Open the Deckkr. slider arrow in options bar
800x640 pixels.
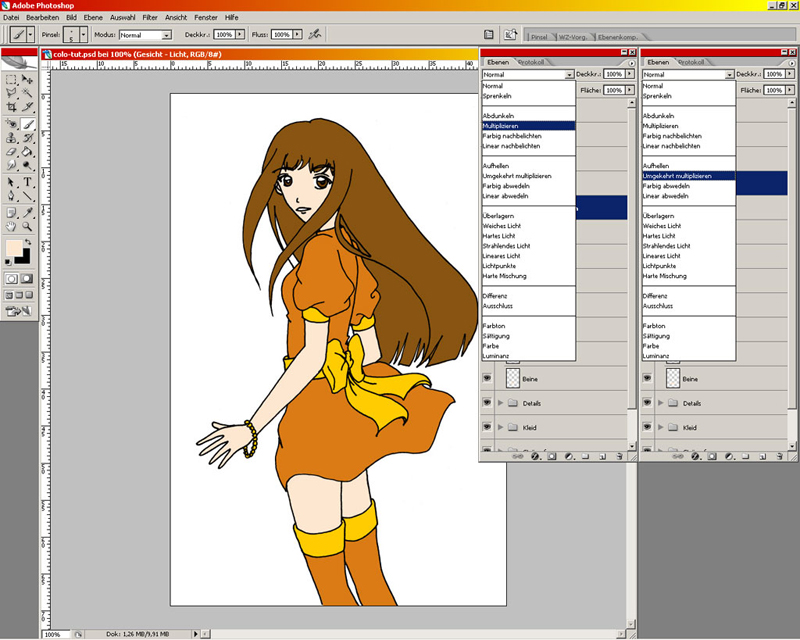pos(240,34)
